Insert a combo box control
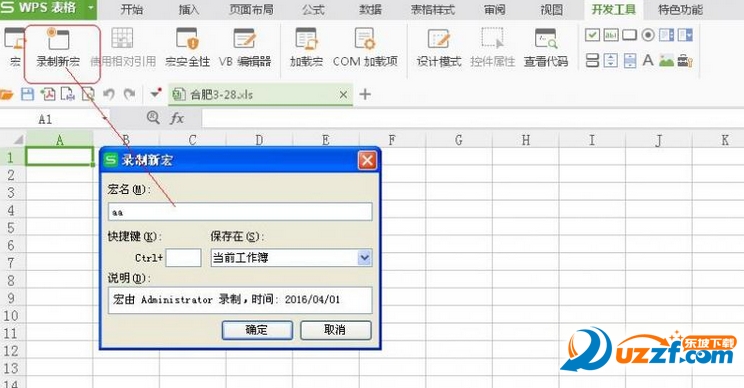This screenshot has height=388, width=744. [x=685, y=35]
